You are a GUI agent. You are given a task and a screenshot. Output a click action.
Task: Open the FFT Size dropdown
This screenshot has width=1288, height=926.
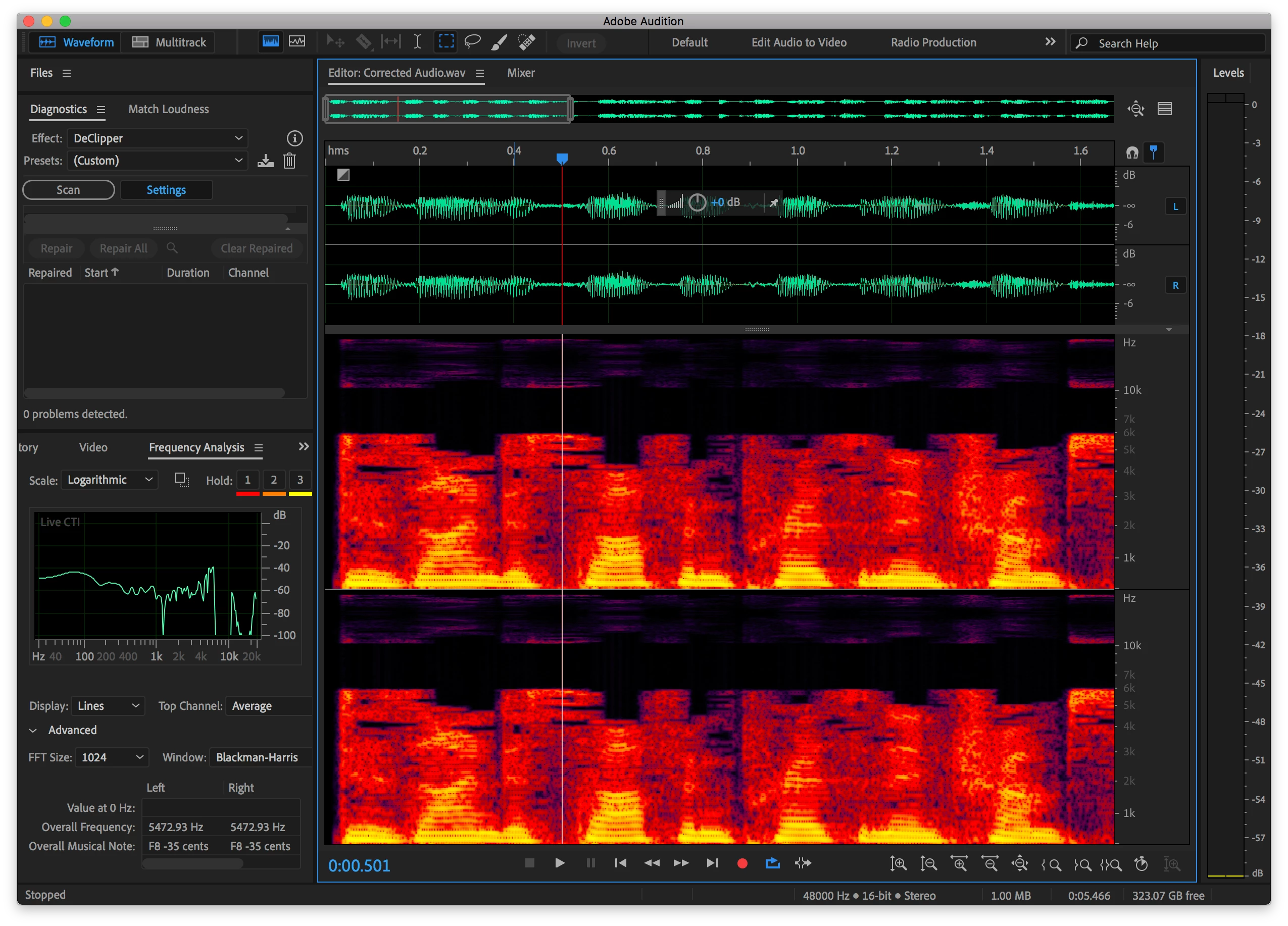coord(112,757)
